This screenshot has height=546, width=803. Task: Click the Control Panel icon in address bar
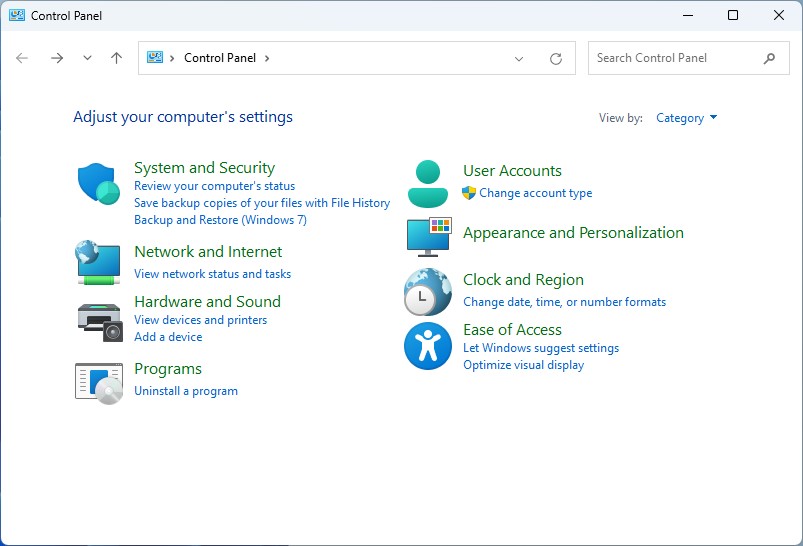click(x=155, y=57)
